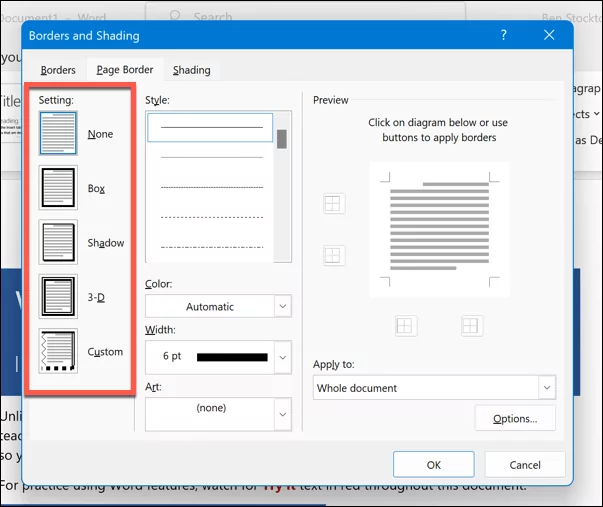
Task: Toggle the left border button under Preview
Action: (x=406, y=326)
